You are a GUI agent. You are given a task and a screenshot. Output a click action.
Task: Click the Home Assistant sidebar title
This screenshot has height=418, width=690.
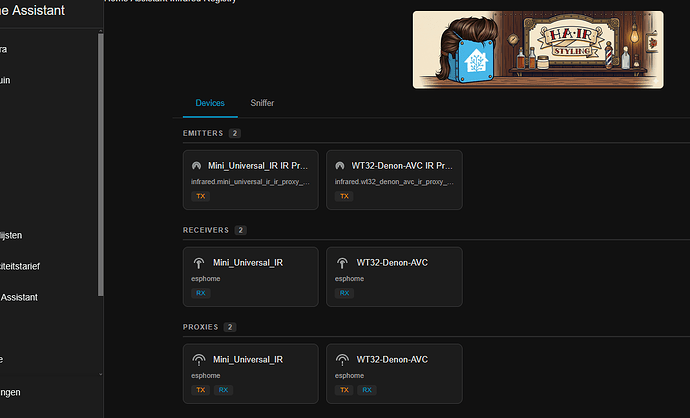click(x=33, y=10)
